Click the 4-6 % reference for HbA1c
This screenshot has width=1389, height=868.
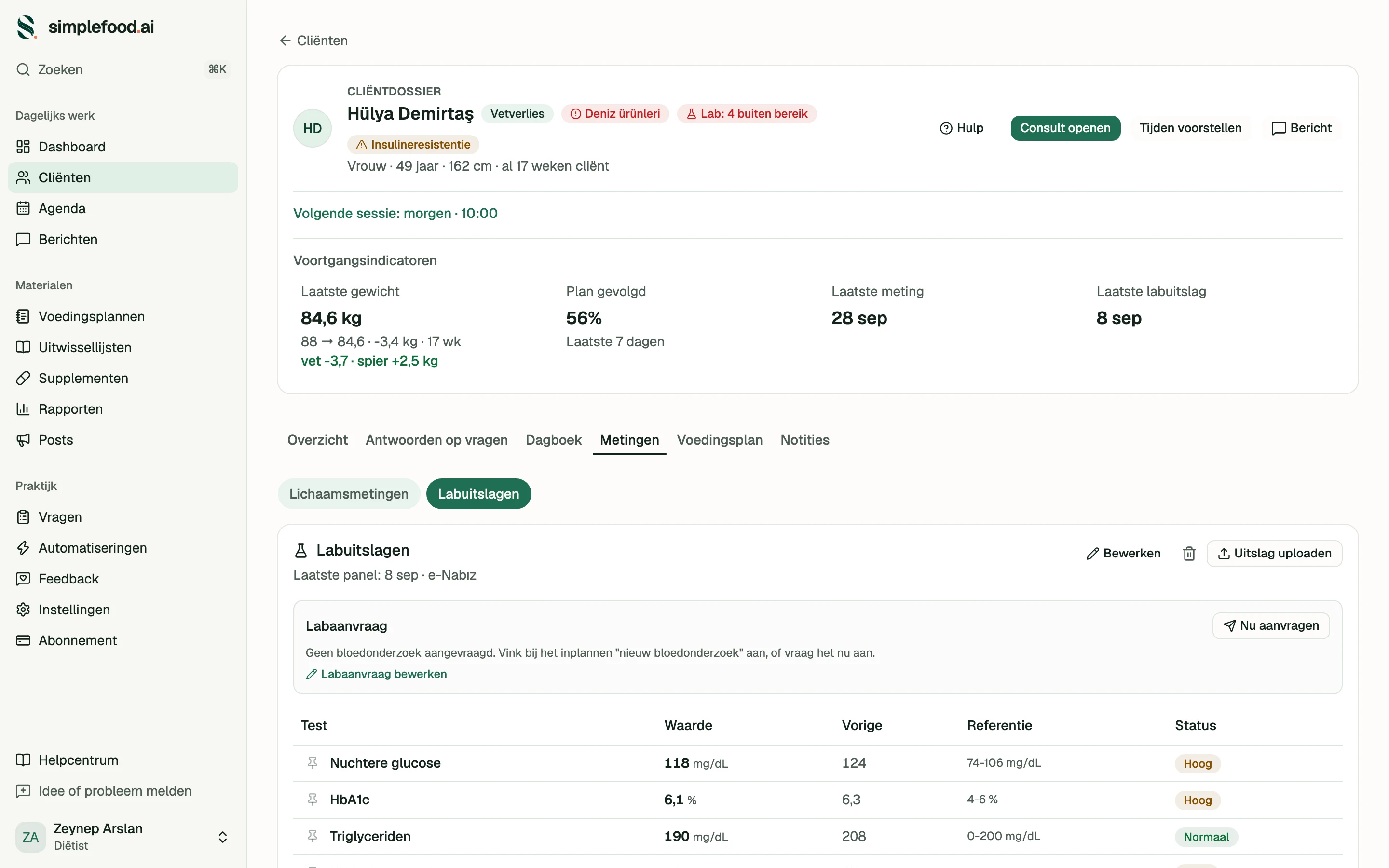[x=982, y=800]
